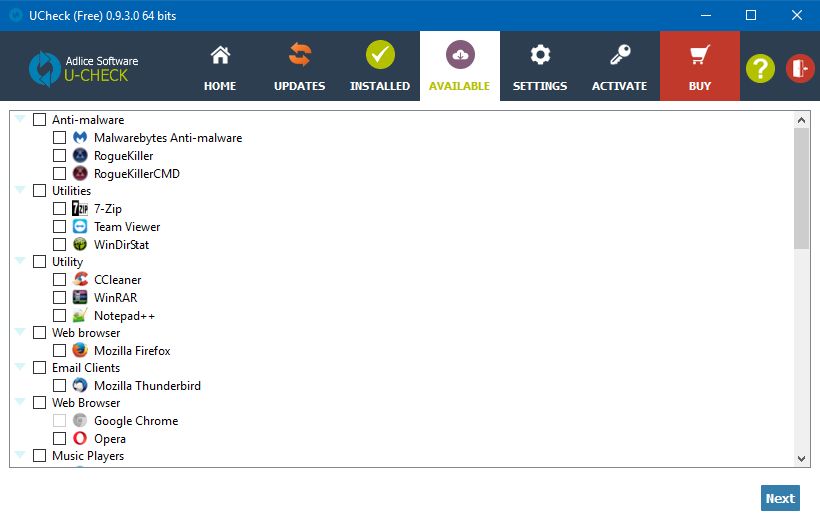The image size is (820, 531).
Task: Check the Music Players category checkbox
Action: coord(39,456)
